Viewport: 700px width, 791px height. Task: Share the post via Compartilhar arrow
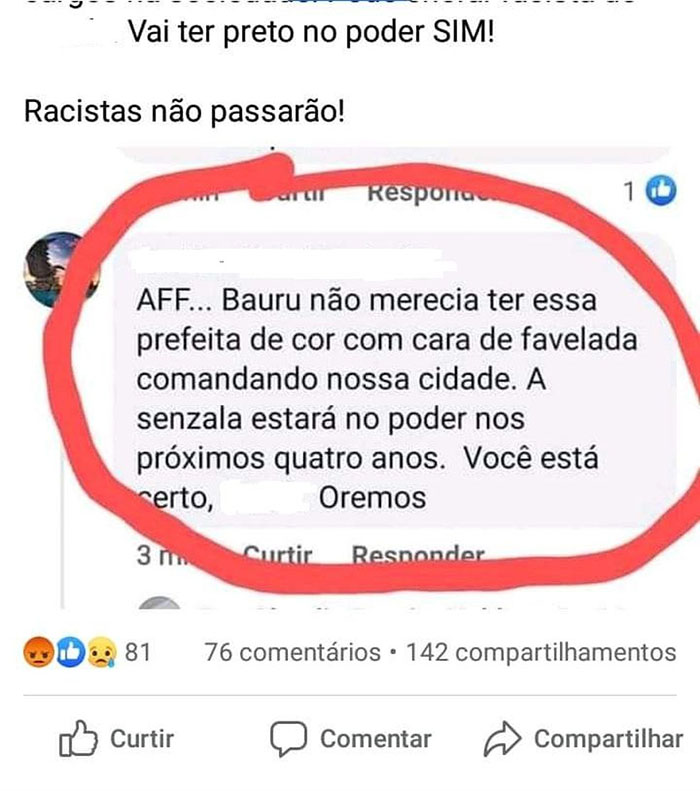pos(584,739)
